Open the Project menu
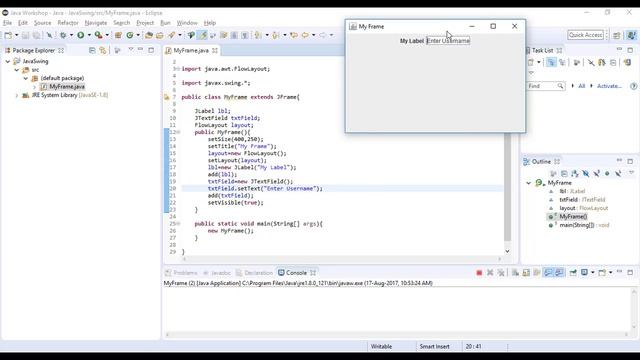The image size is (640, 360). coord(145,23)
